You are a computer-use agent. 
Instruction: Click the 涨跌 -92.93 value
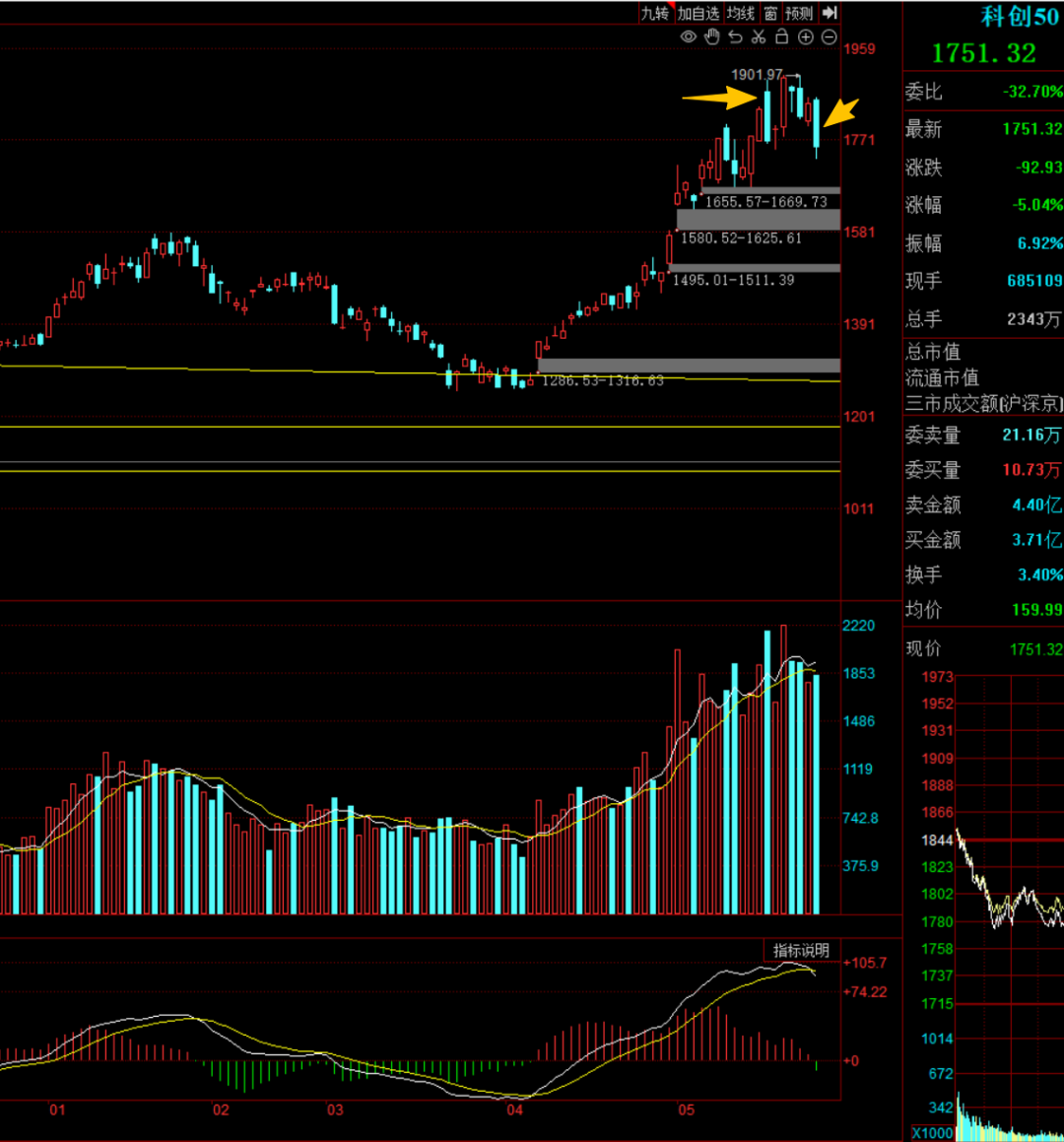(x=1039, y=168)
